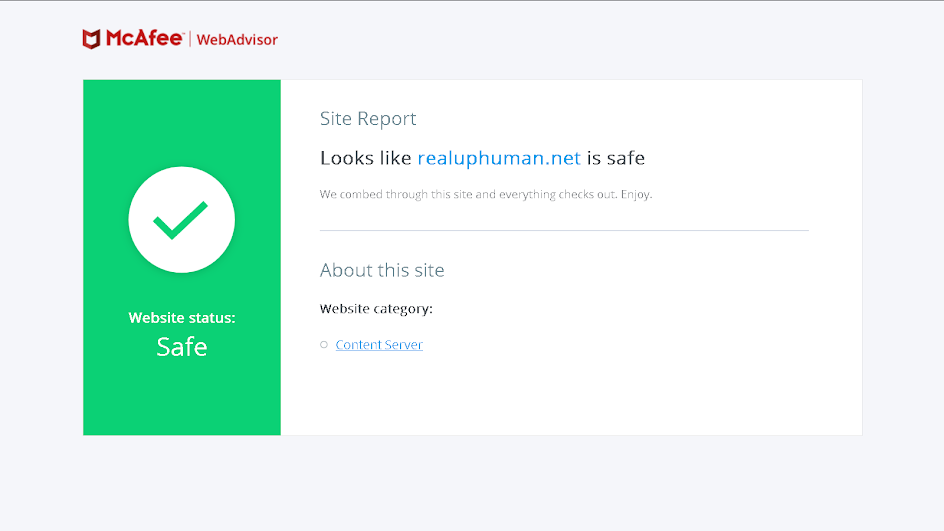
Task: Click the large Safe status text
Action: [x=182, y=347]
